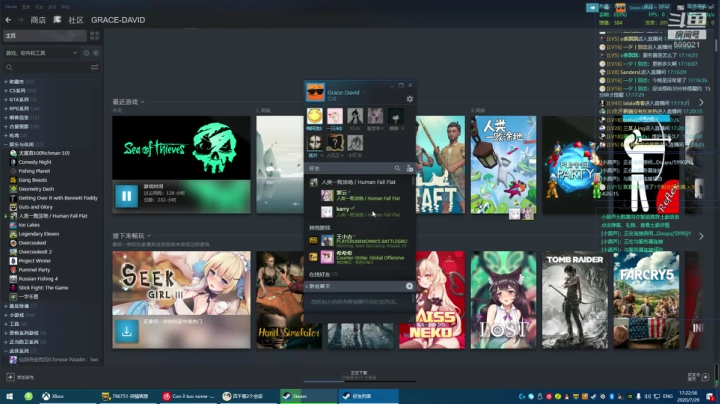Viewport: 720px width, 404px height.
Task: Open the Tomb Raider cover thumbnail
Action: tap(575, 300)
